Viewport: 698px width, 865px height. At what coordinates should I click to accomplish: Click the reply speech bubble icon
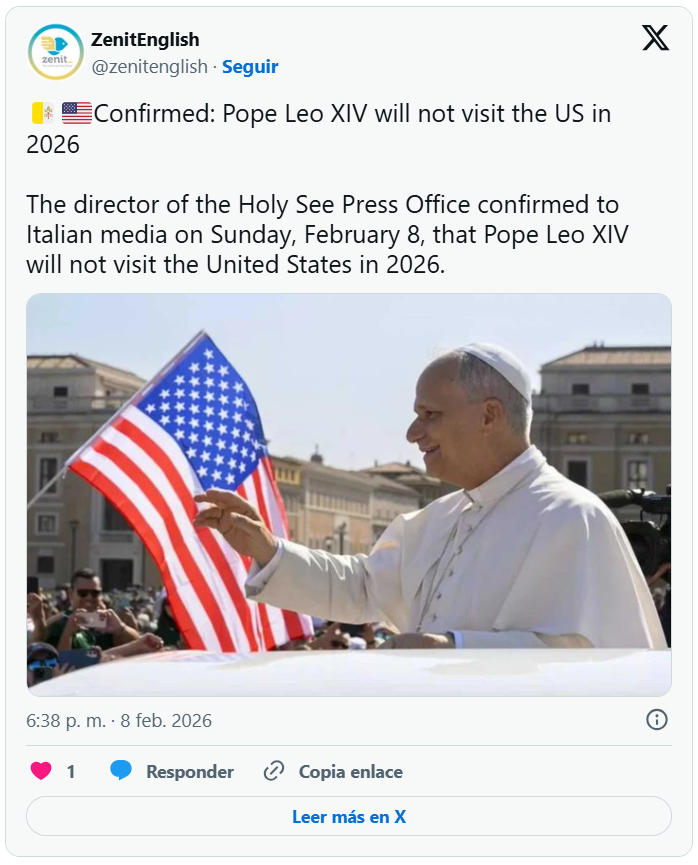coord(121,771)
